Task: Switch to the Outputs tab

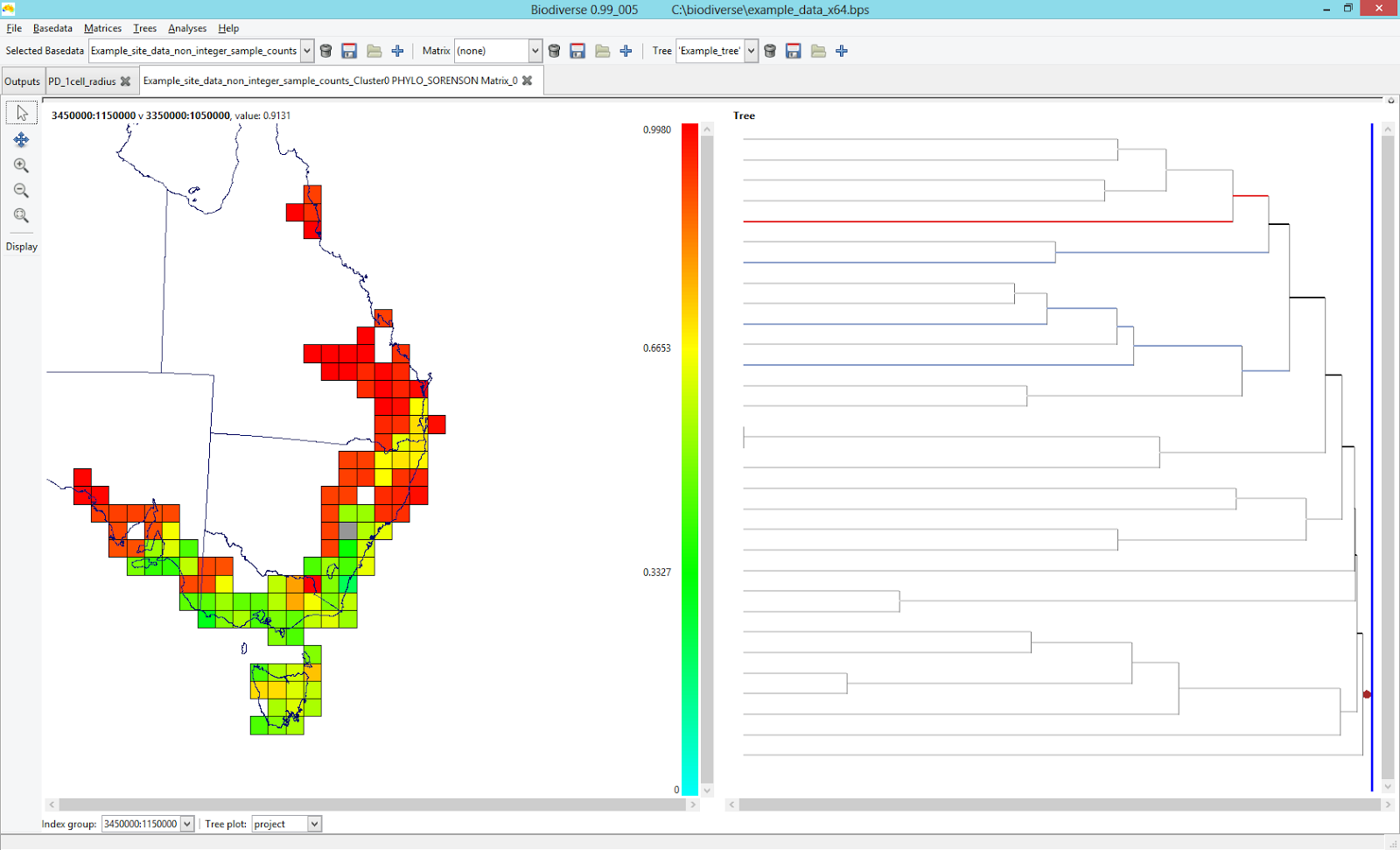Action: (x=22, y=81)
